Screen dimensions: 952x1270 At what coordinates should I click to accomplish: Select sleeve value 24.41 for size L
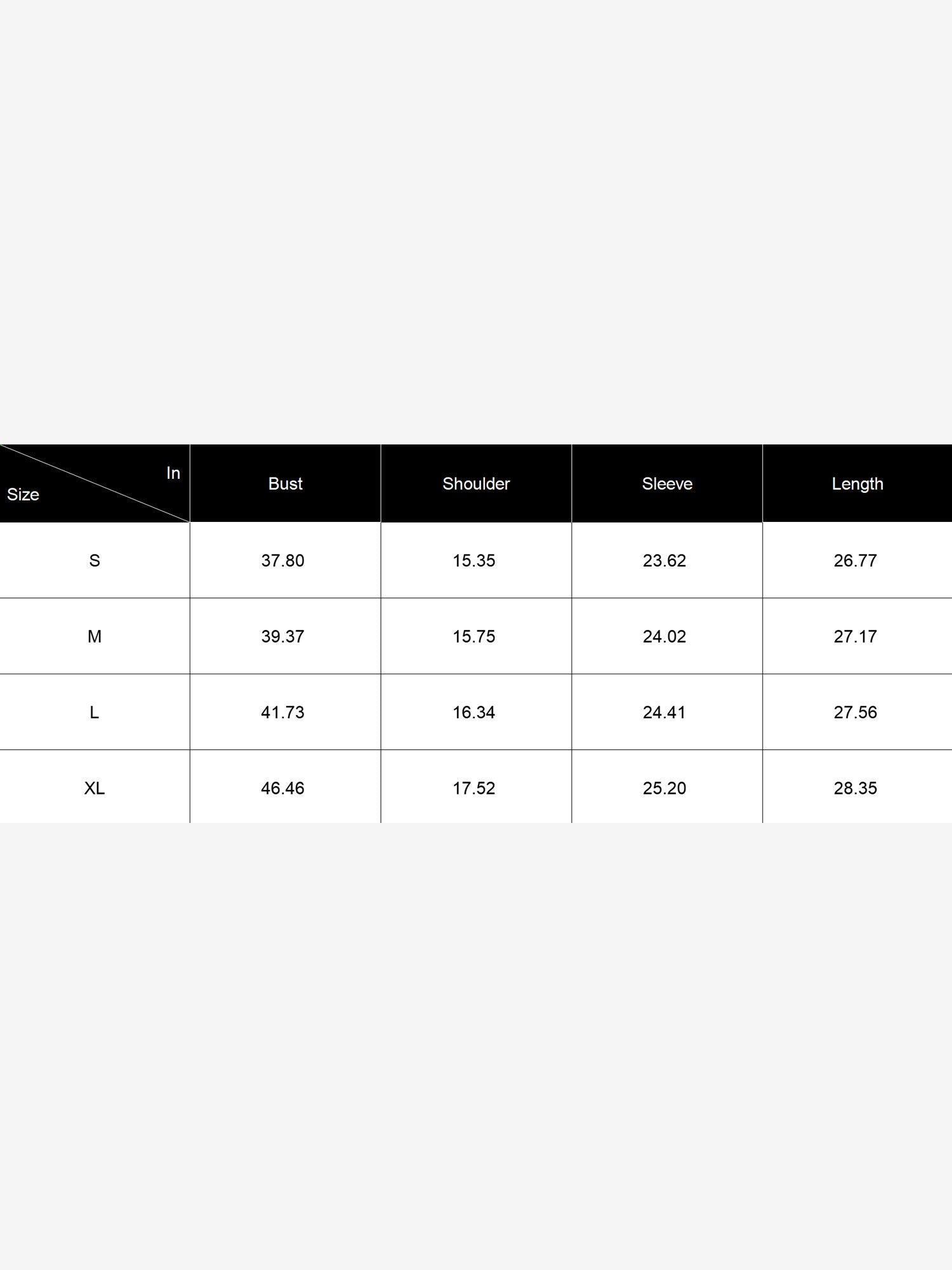click(x=664, y=712)
